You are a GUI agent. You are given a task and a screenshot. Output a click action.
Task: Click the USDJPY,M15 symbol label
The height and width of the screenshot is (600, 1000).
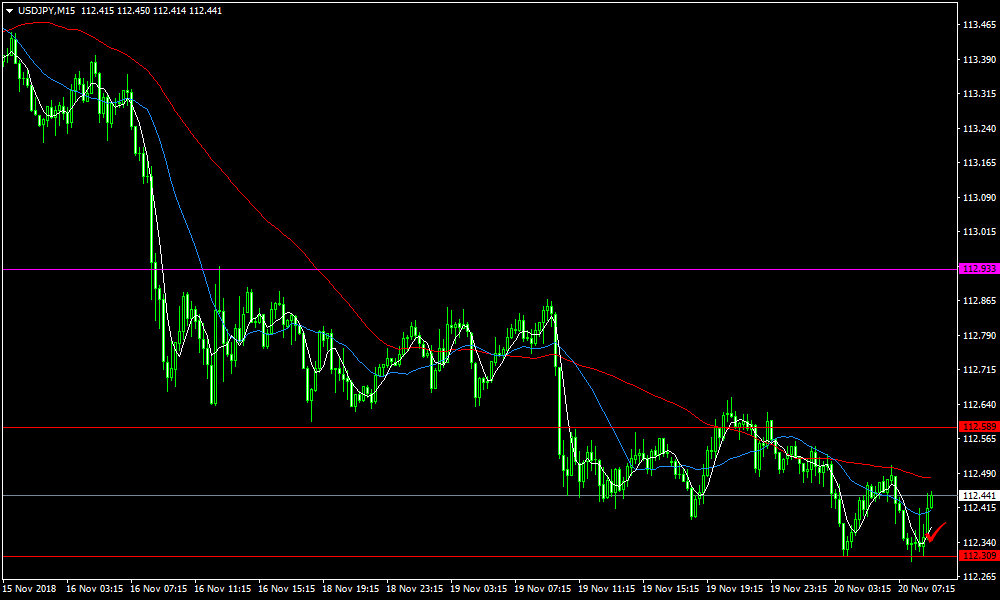click(x=45, y=11)
